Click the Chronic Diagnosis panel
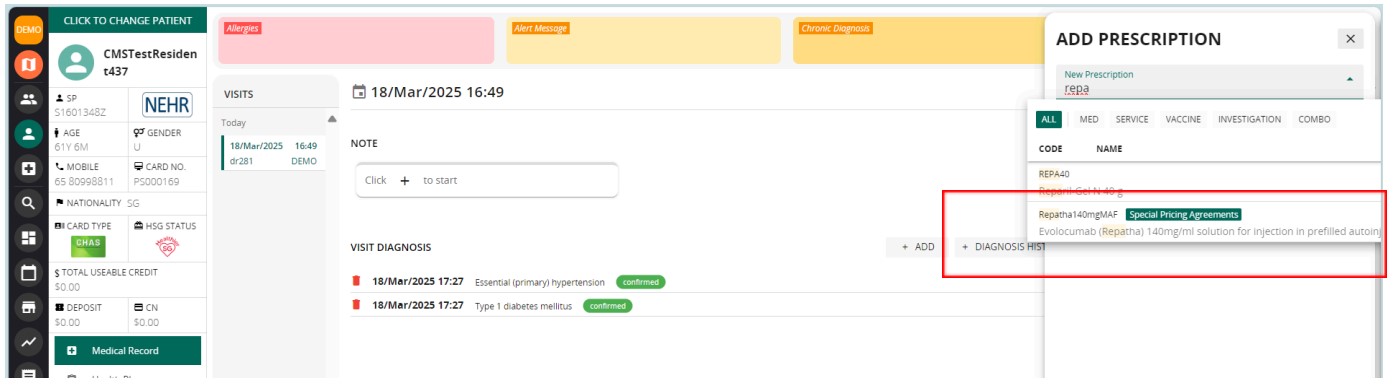The height and width of the screenshot is (386, 1396). (918, 40)
